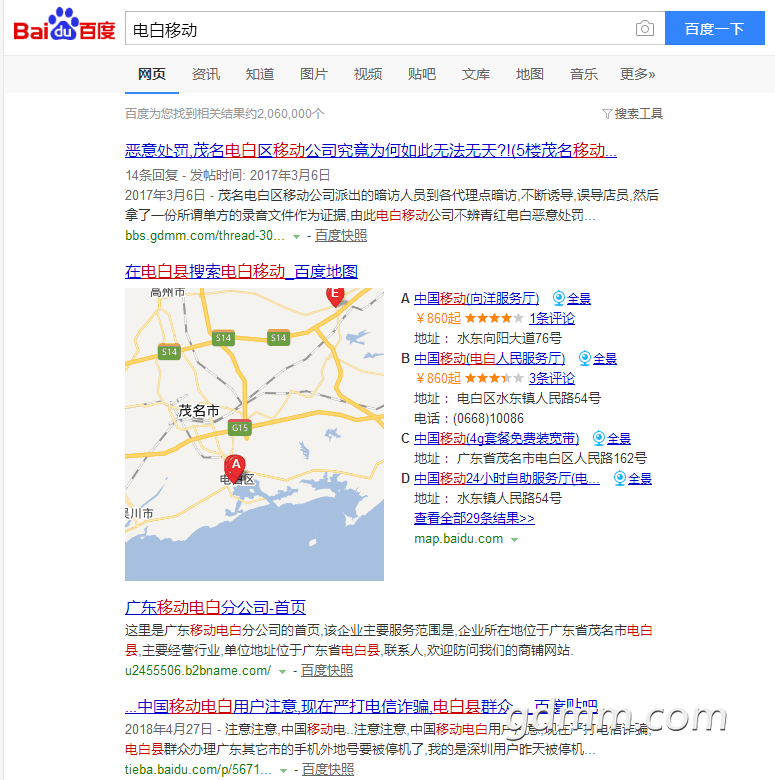Click the Baidu logo
Screen dimensions: 775x780
(64, 25)
